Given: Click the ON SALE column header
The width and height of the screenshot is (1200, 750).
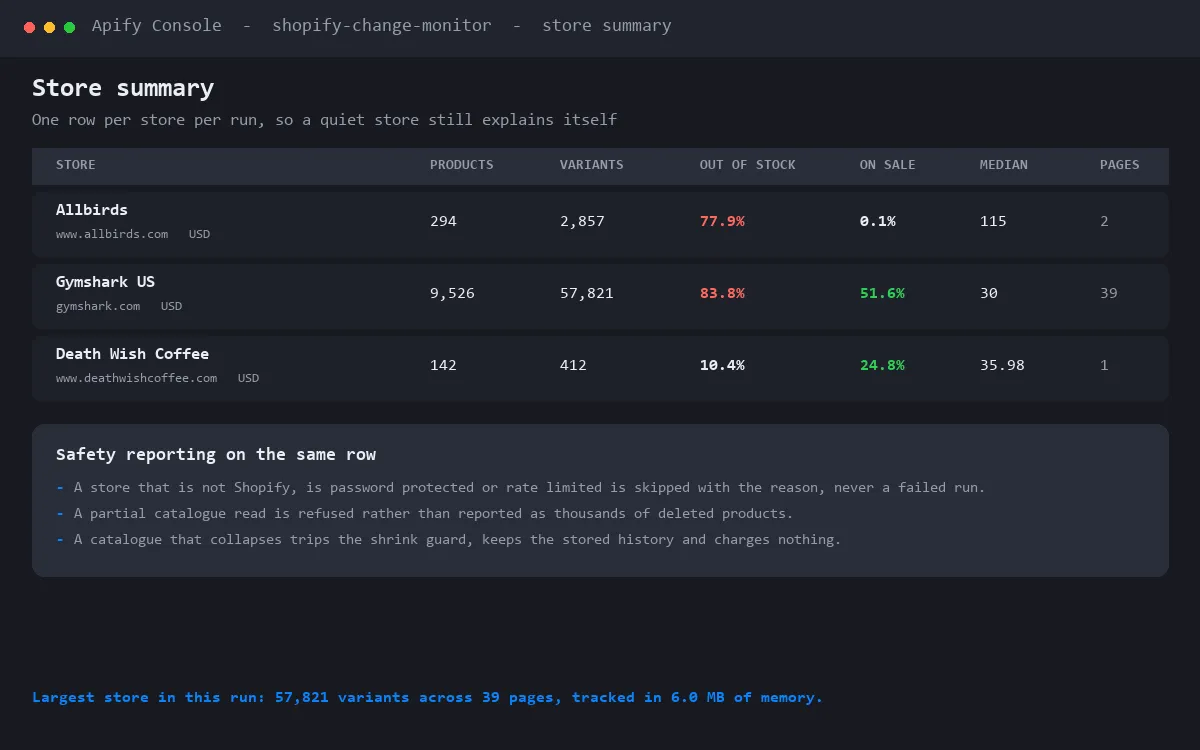Looking at the screenshot, I should [888, 165].
